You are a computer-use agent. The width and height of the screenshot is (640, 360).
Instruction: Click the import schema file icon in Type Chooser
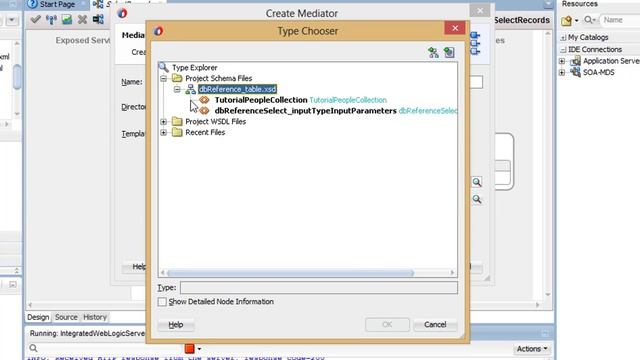pyautogui.click(x=433, y=53)
